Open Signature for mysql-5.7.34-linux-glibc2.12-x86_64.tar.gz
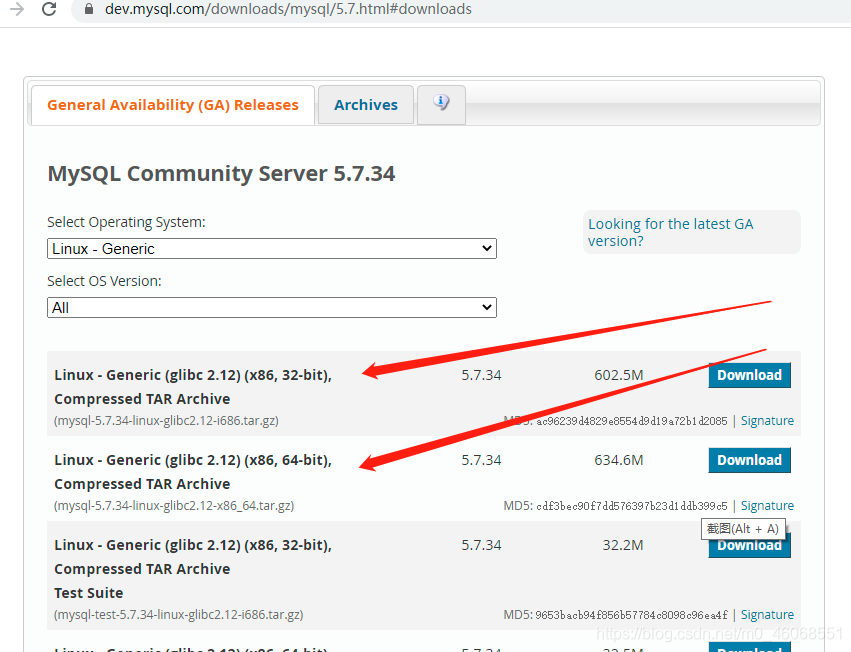The image size is (851, 652). [767, 506]
